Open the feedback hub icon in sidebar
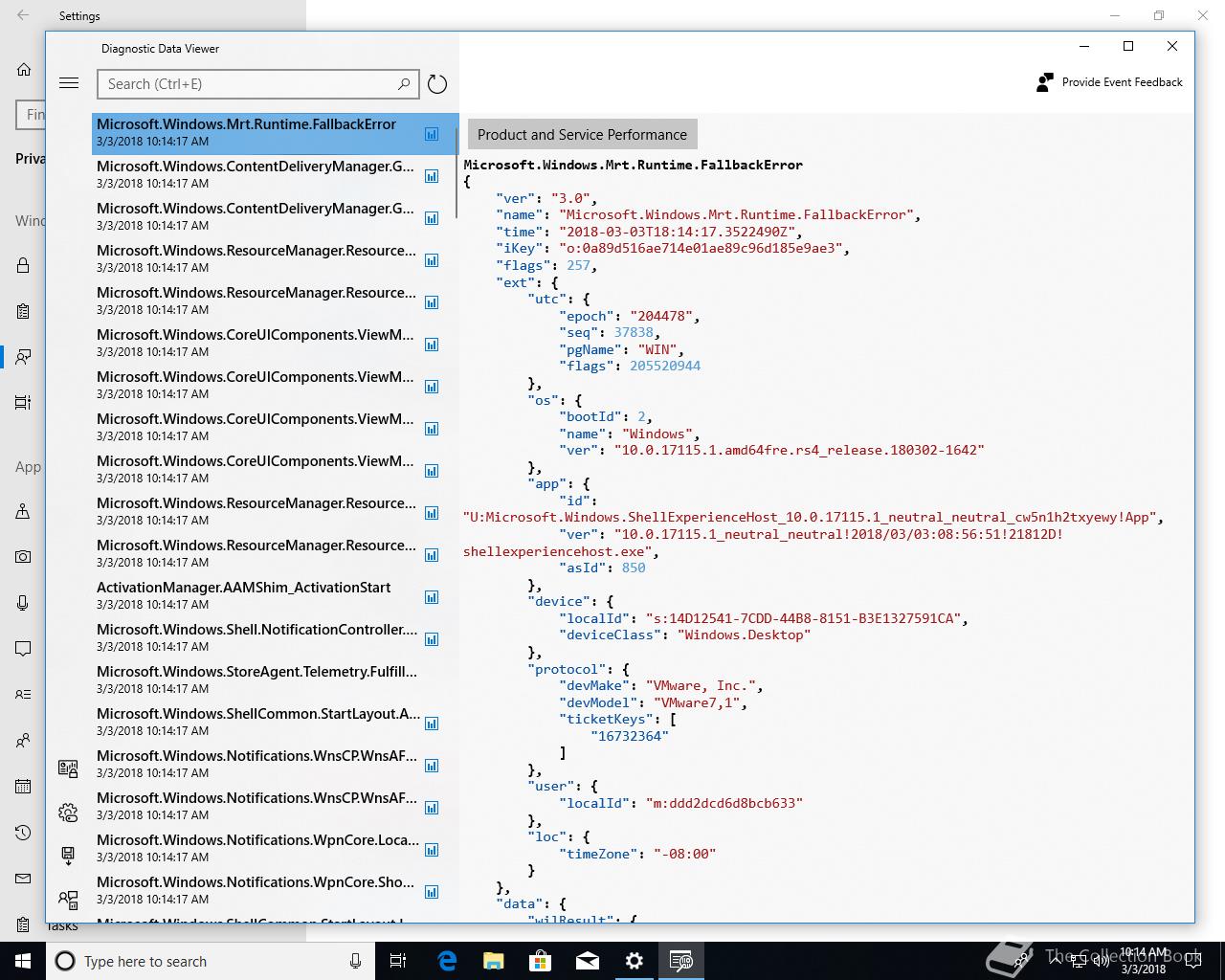Screen dimensions: 1225x980 point(68,899)
